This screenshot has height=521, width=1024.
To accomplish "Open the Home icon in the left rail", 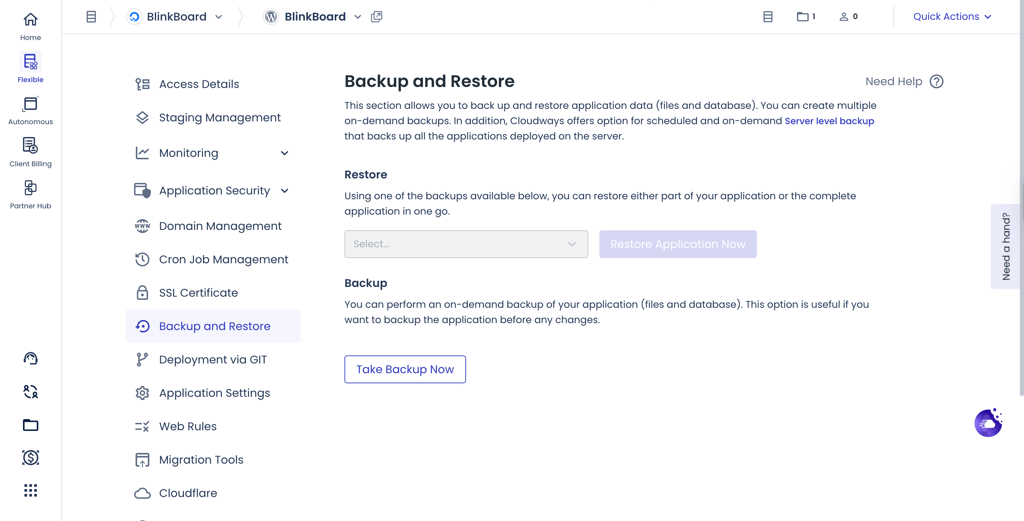I will tap(30, 20).
